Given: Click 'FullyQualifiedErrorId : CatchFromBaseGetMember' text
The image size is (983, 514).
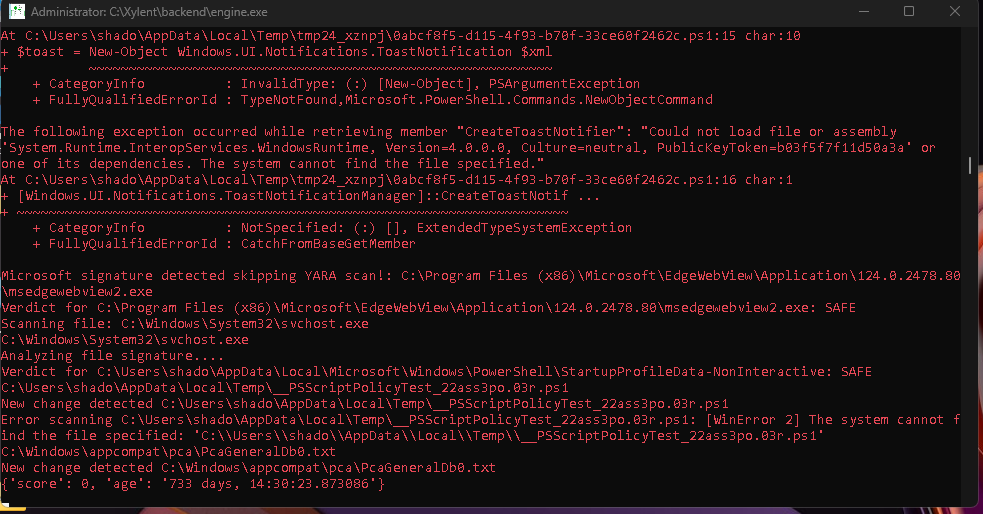Looking at the screenshot, I should coord(232,243).
